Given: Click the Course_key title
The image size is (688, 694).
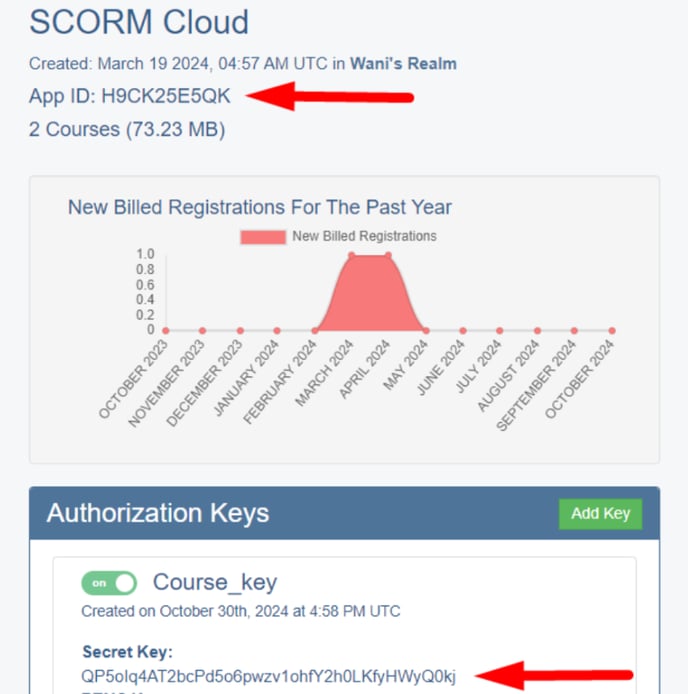Looking at the screenshot, I should click(215, 582).
